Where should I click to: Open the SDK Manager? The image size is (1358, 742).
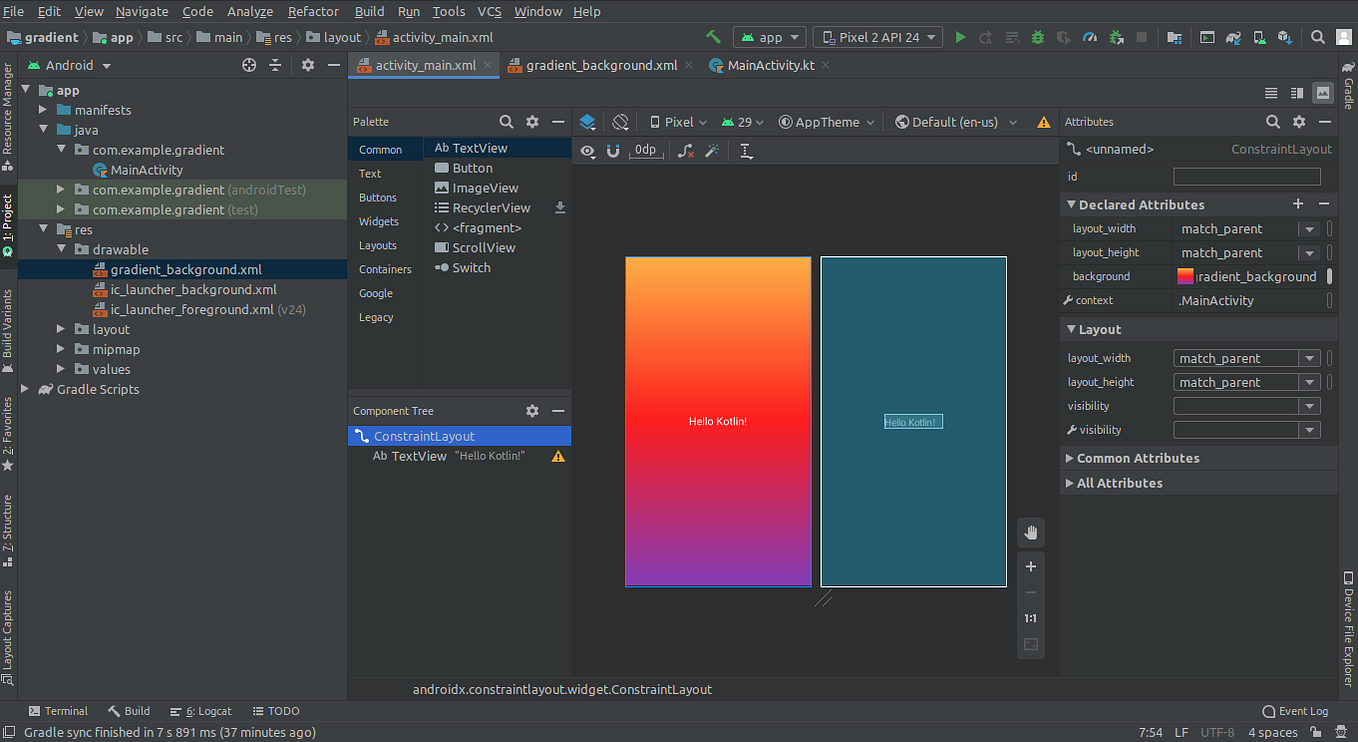click(1286, 37)
